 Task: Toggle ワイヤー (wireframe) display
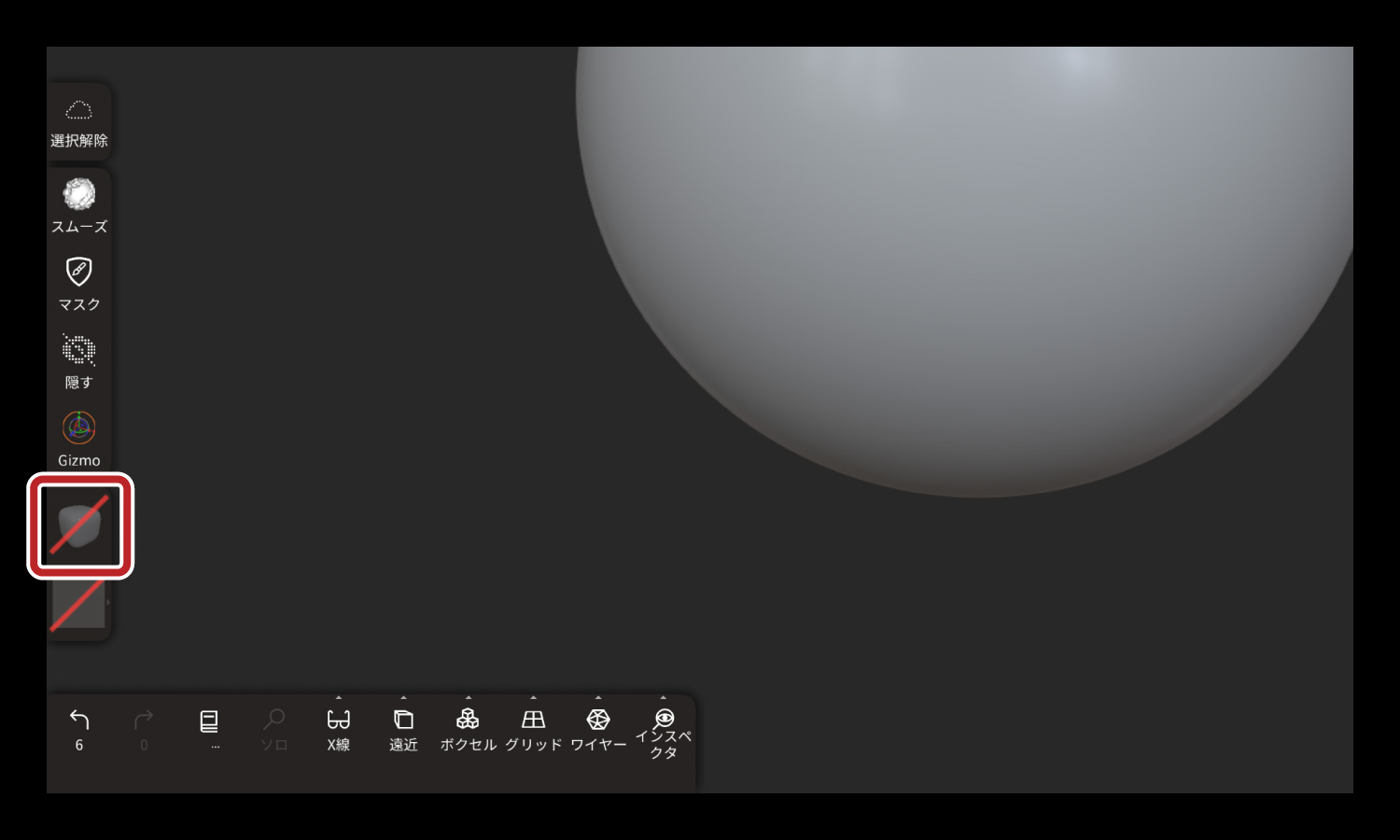[x=598, y=721]
